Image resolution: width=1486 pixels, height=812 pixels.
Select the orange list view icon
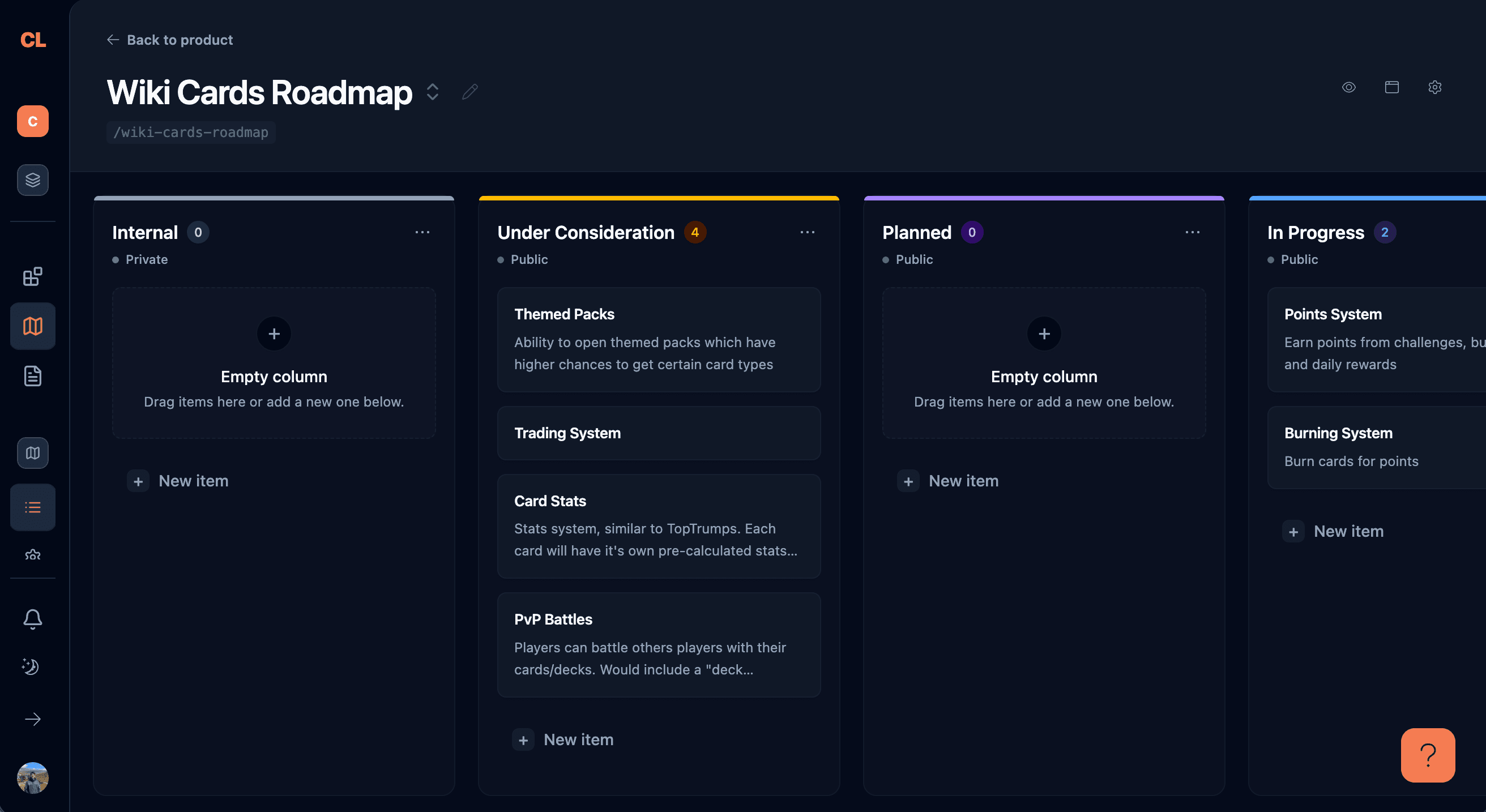point(33,507)
